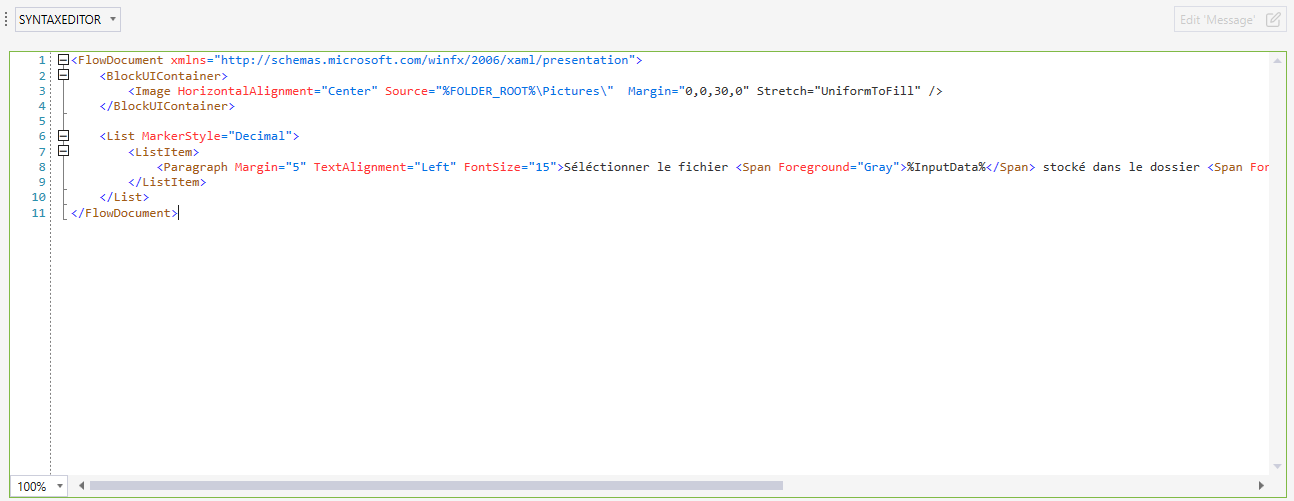Click the pencil icon beside Edit 'Message'

click(x=1273, y=19)
